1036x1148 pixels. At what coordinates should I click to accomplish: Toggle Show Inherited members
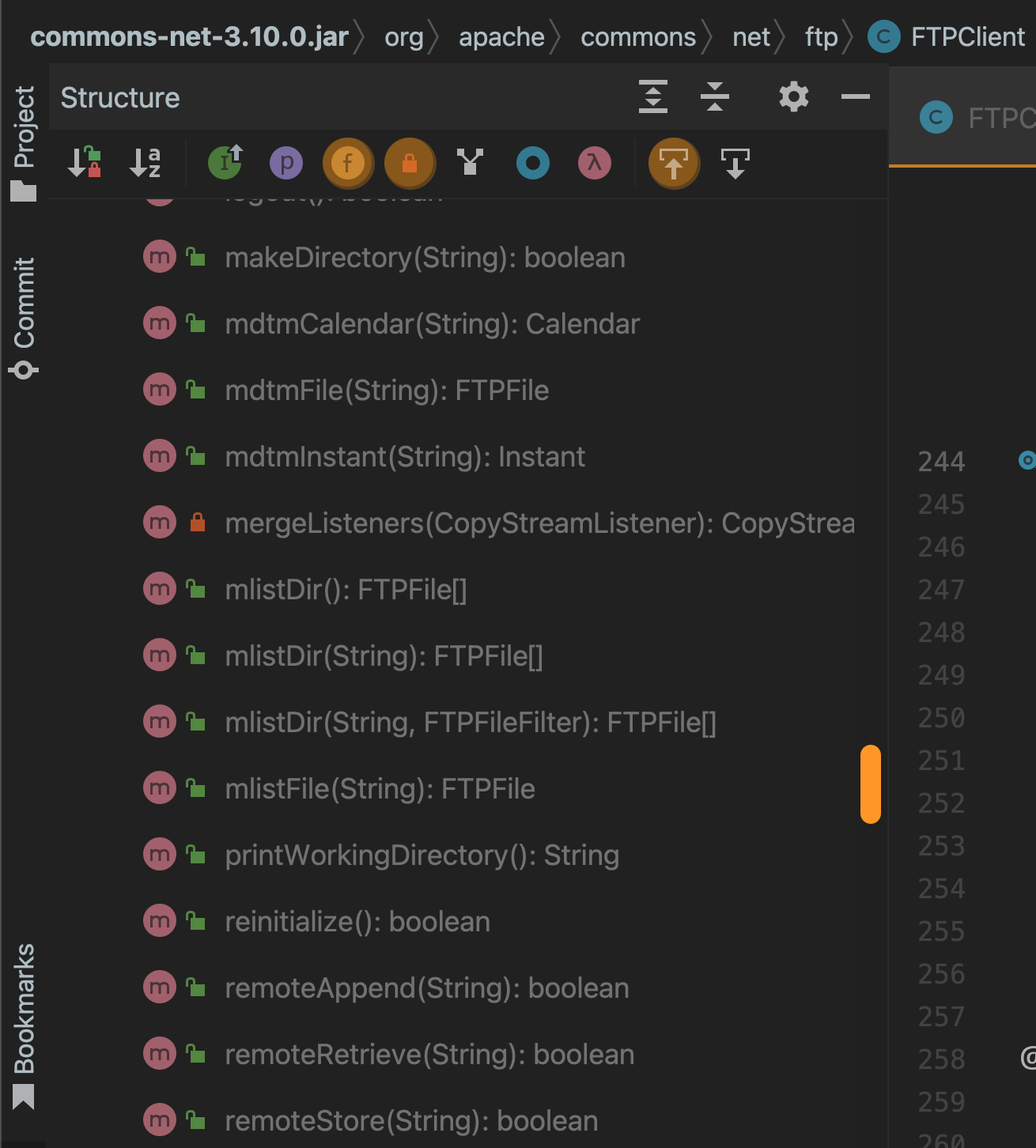click(225, 164)
